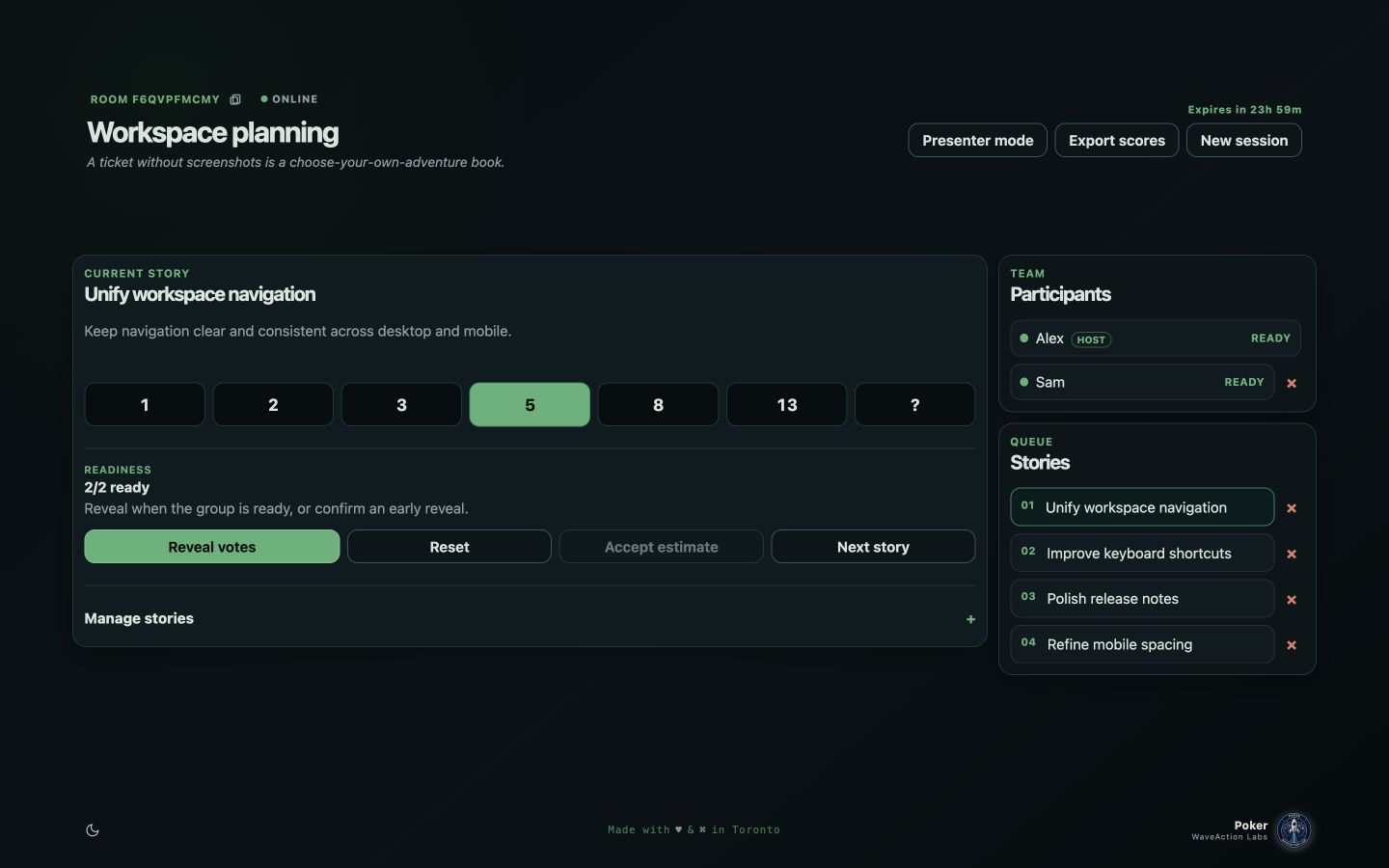
Task: Reset the current vote
Action: pos(449,547)
